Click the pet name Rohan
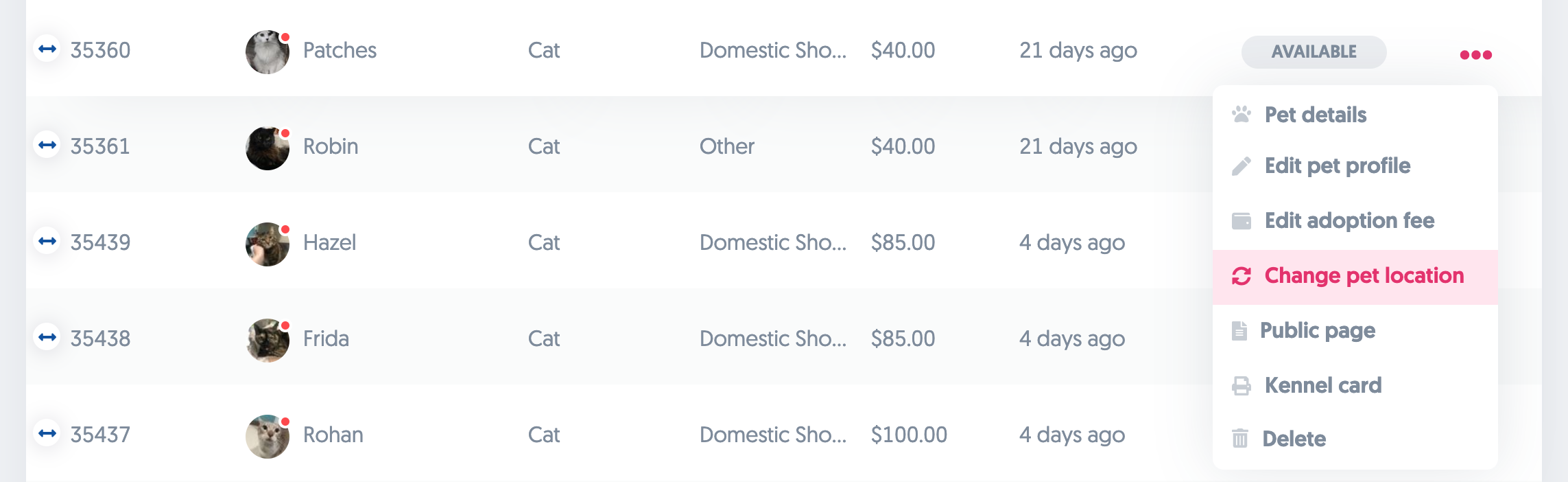1568x482 pixels. click(333, 435)
